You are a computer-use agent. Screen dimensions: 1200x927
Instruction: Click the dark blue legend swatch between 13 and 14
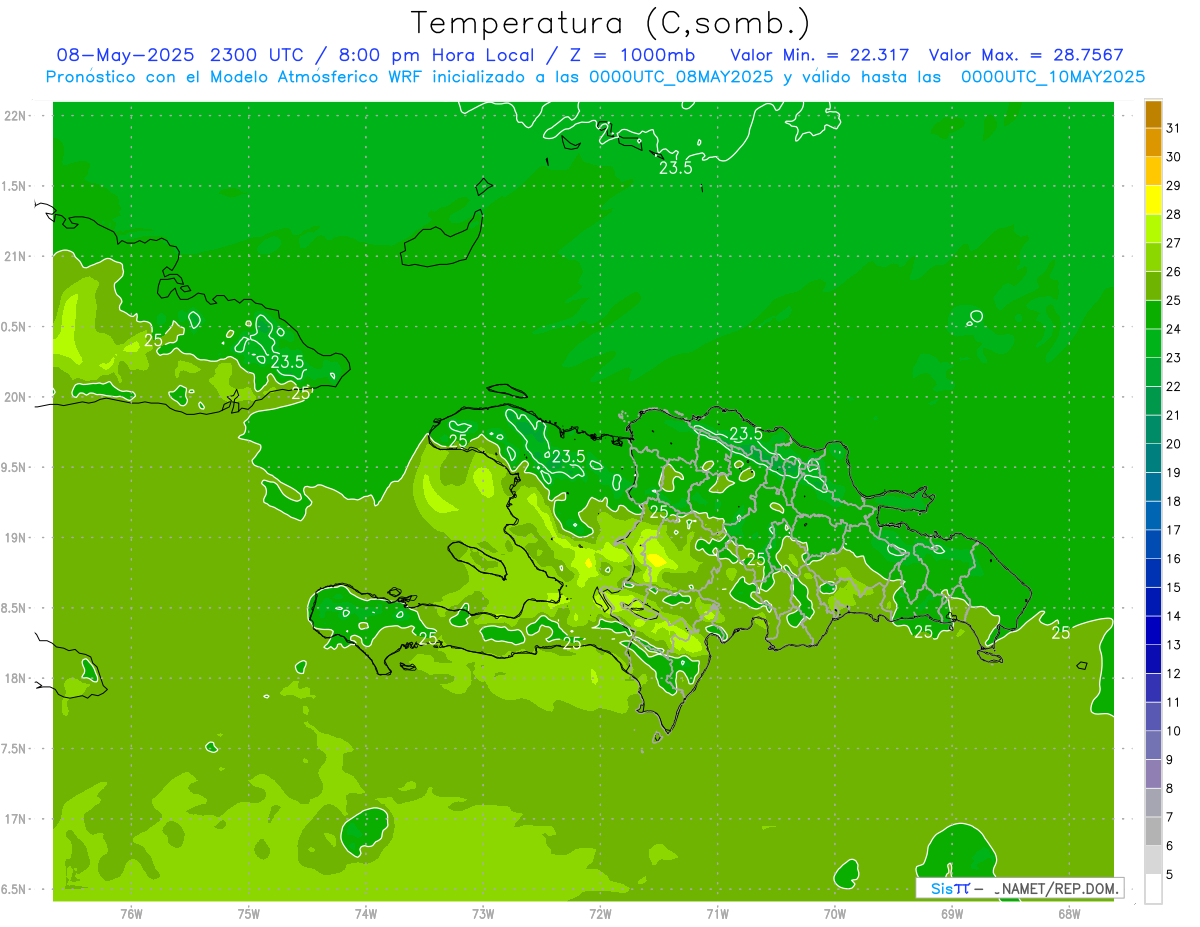1153,630
